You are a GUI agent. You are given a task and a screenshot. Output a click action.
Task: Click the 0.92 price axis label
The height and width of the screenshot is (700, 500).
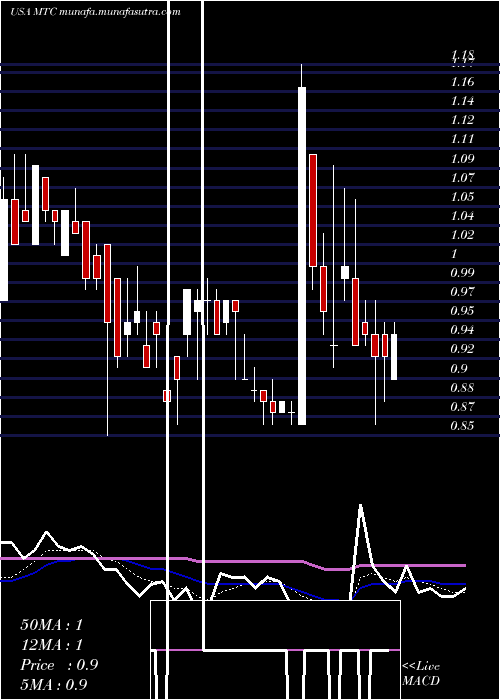click(462, 349)
